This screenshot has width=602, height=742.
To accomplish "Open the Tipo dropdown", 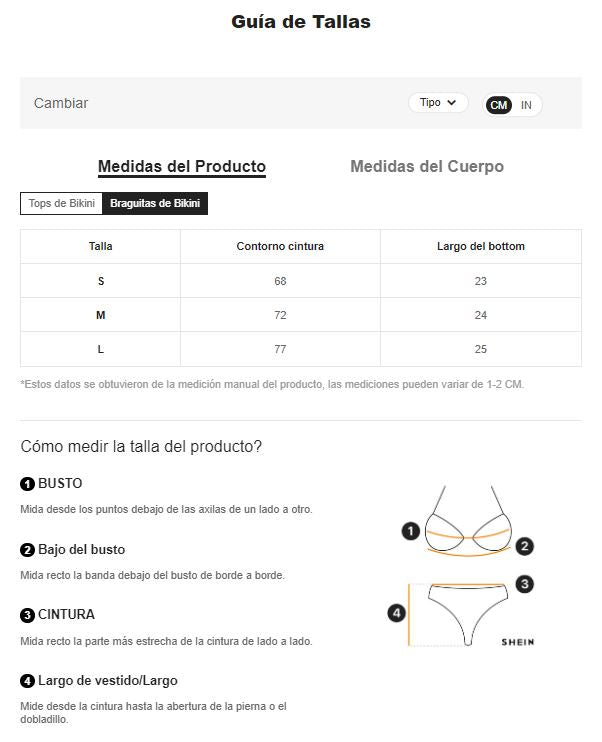I will 438,103.
